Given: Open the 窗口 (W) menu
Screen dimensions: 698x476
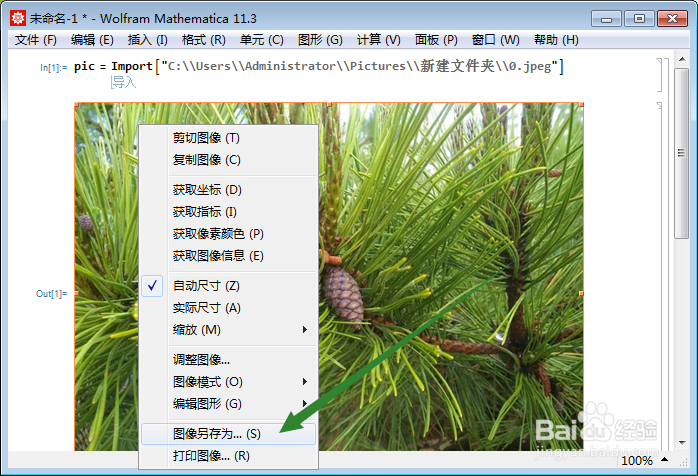Looking at the screenshot, I should tap(495, 40).
